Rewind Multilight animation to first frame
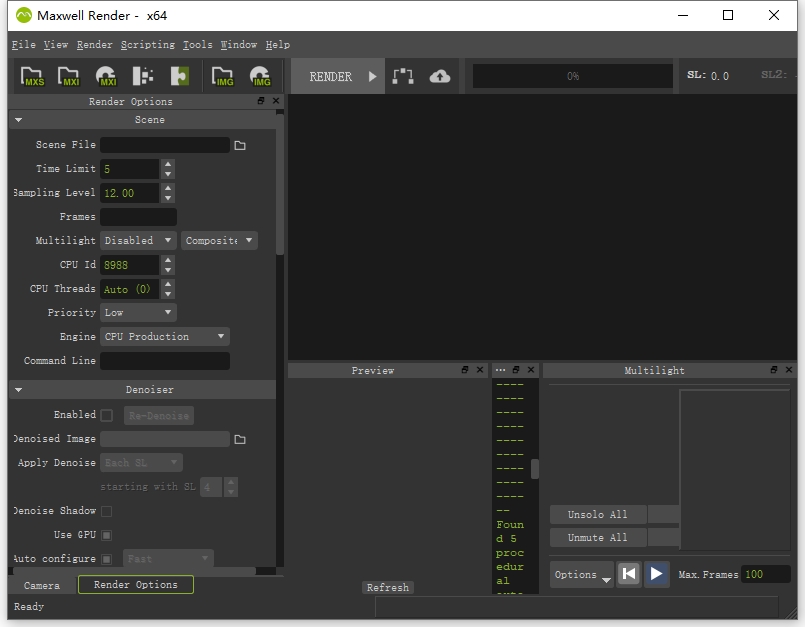The image size is (805, 627). (628, 574)
